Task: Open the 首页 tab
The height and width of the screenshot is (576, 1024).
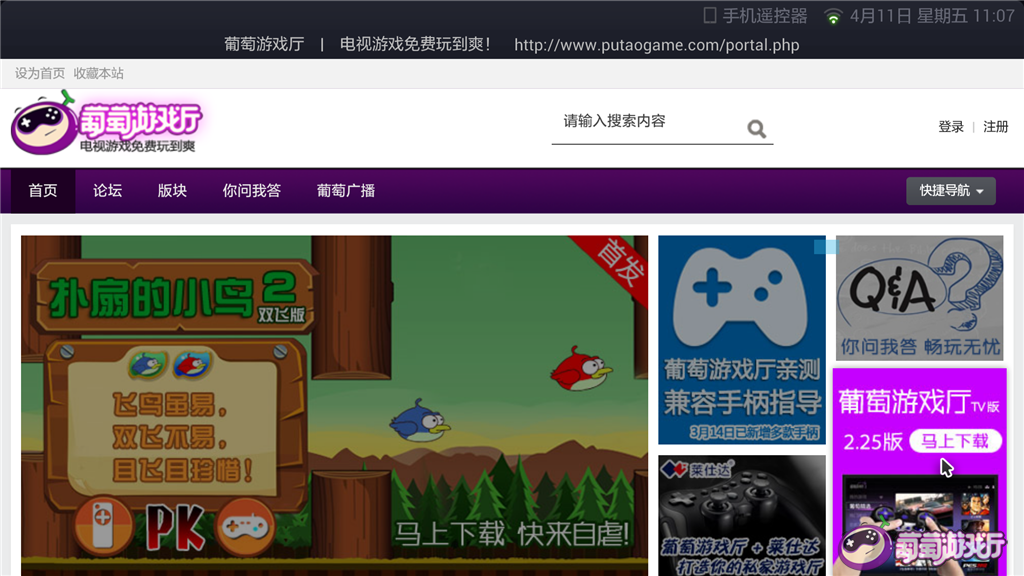Action: tap(42, 191)
